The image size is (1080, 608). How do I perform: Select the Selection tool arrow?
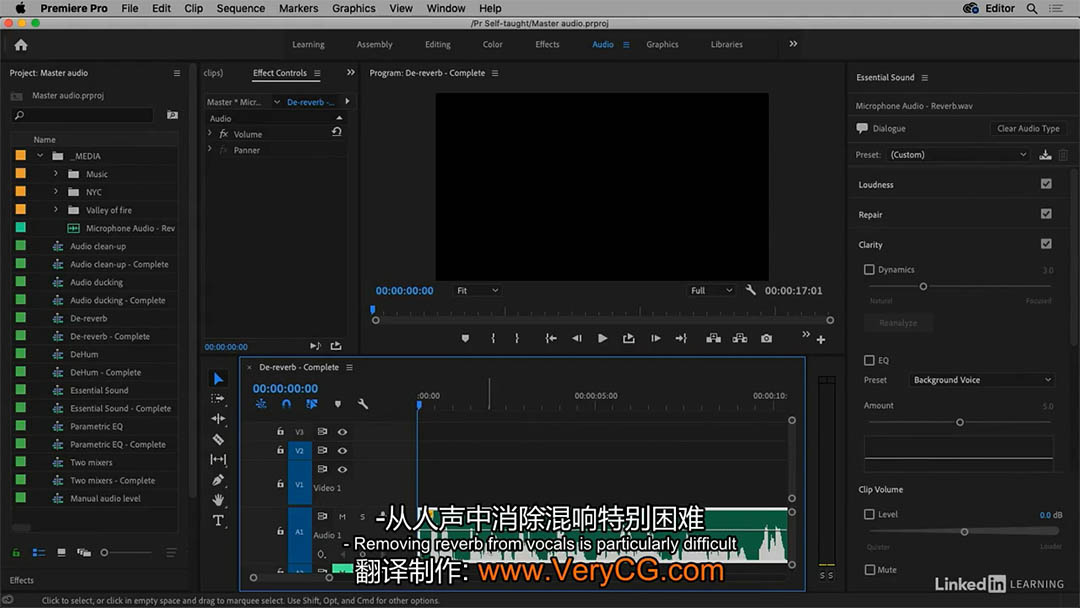pos(218,379)
